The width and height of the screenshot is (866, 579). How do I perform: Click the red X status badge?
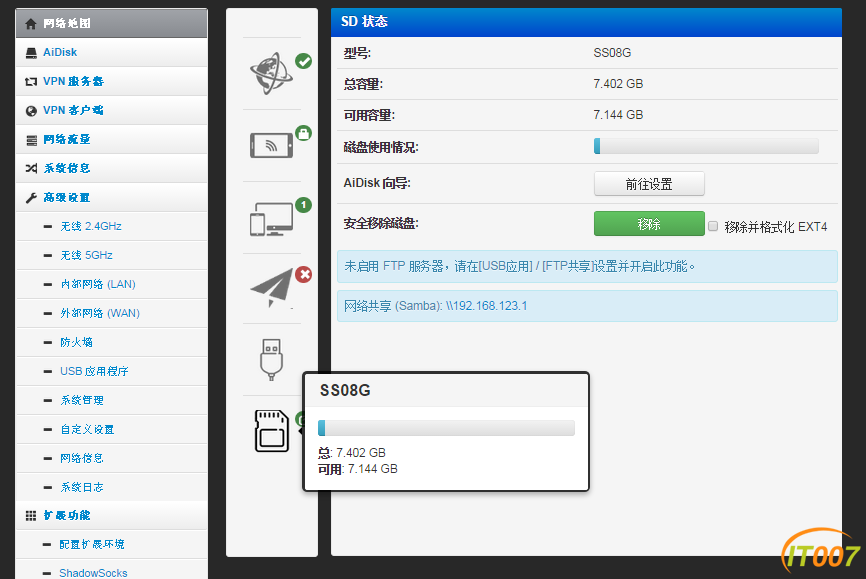303,275
